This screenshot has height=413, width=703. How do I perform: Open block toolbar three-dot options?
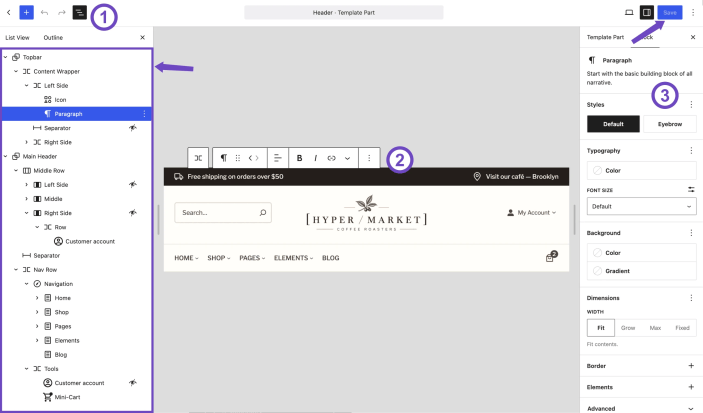[369, 158]
